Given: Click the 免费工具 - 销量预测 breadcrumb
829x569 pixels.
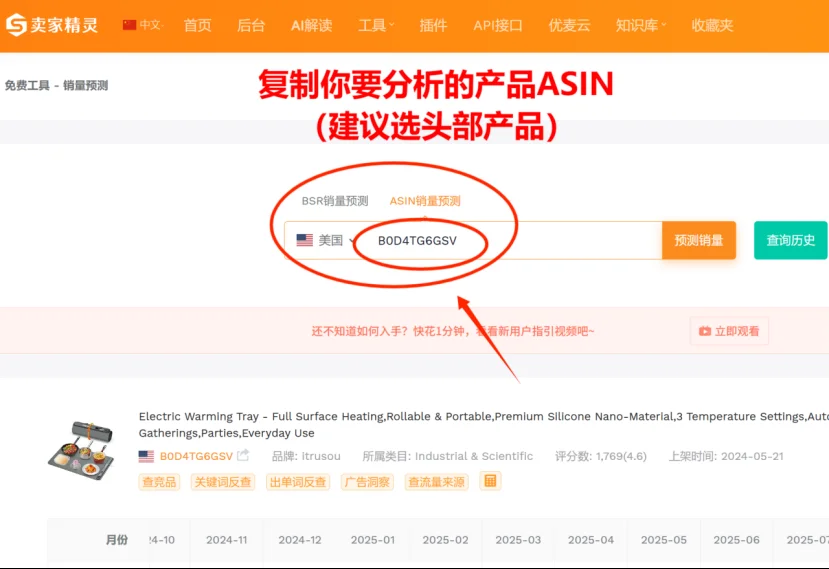Looking at the screenshot, I should click(x=57, y=86).
